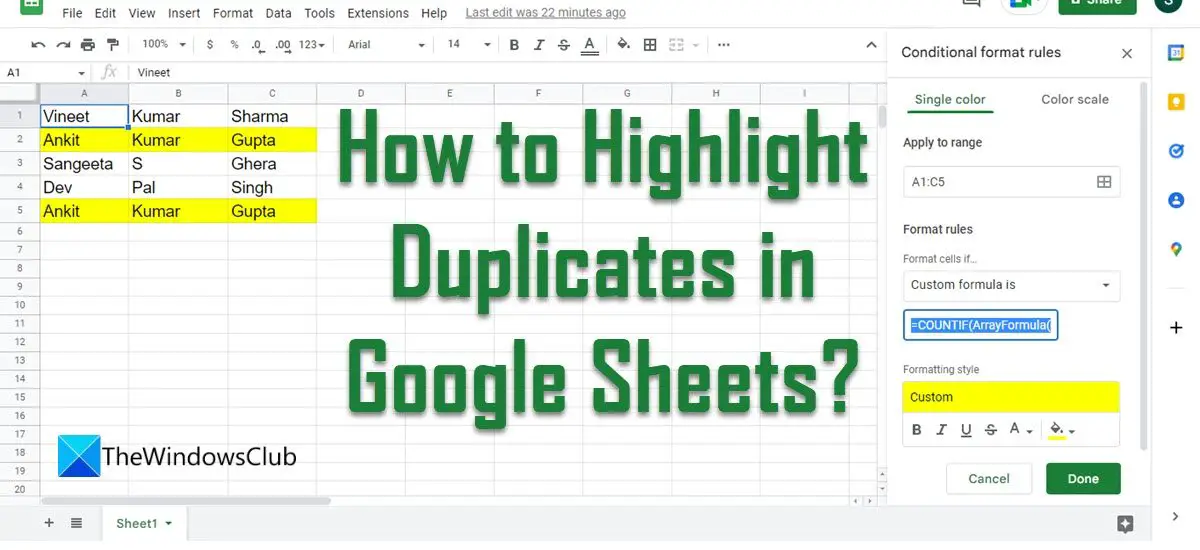This screenshot has height=550, width=1200.
Task: Open the Format menu
Action: pyautogui.click(x=233, y=13)
